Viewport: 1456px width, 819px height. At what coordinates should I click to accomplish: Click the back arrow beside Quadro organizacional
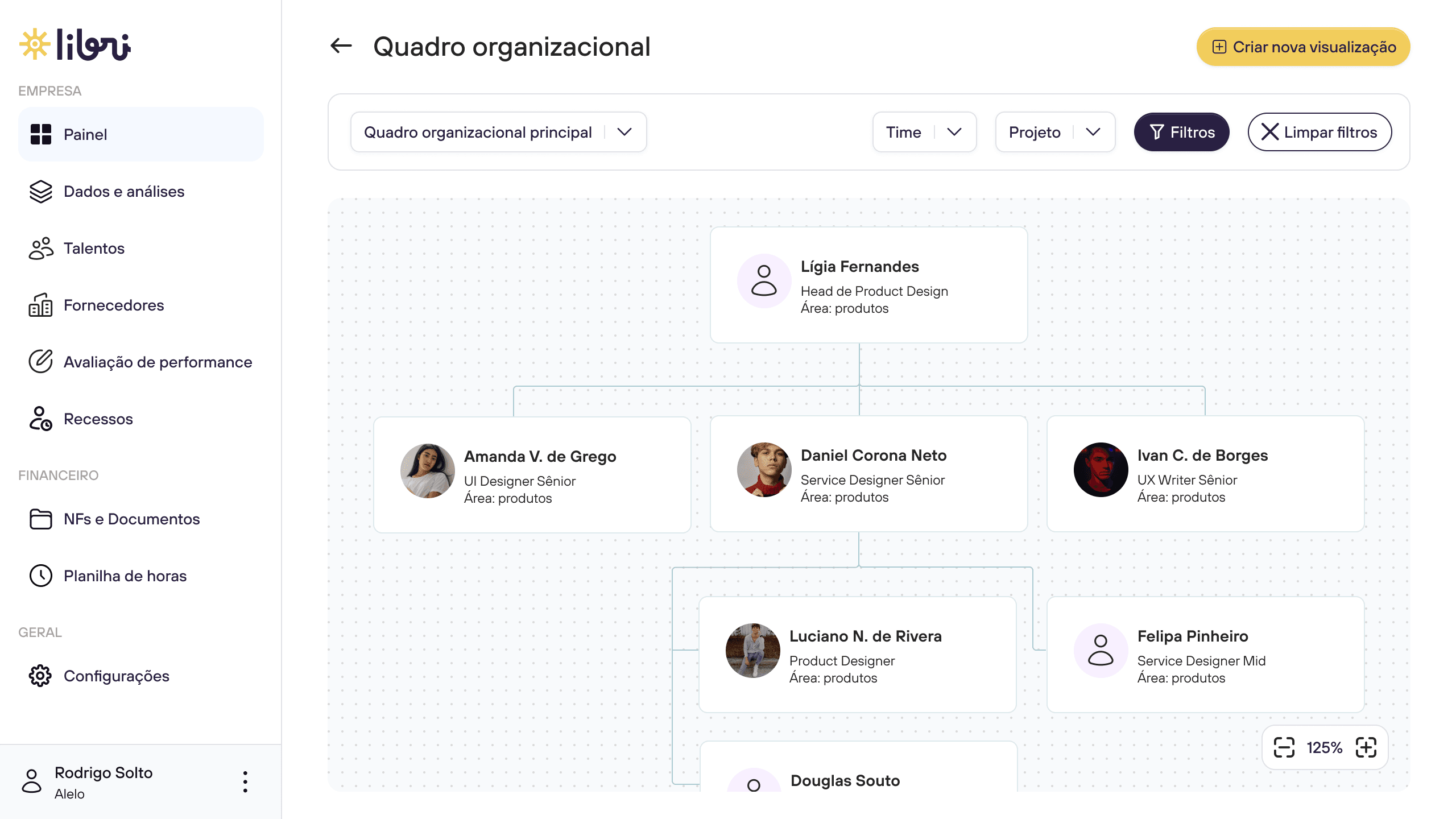tap(341, 46)
